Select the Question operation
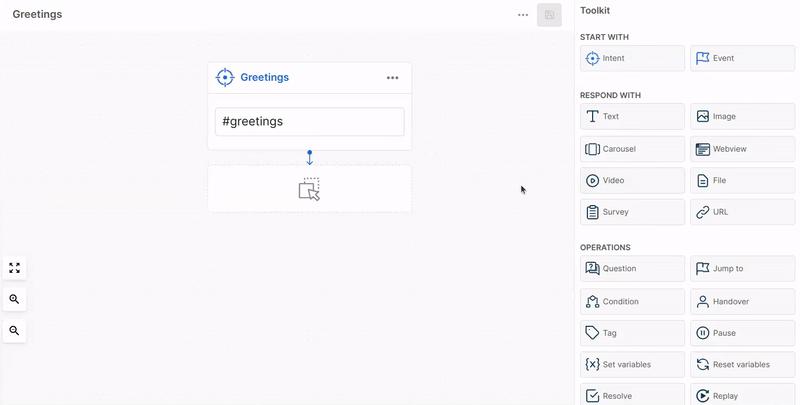This screenshot has height=405, width=800. click(632, 268)
